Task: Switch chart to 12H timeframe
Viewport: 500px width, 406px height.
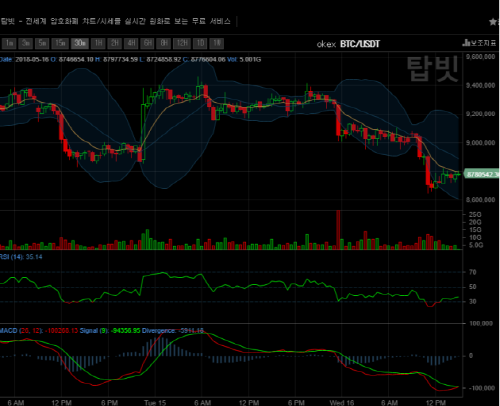Action: (x=182, y=43)
